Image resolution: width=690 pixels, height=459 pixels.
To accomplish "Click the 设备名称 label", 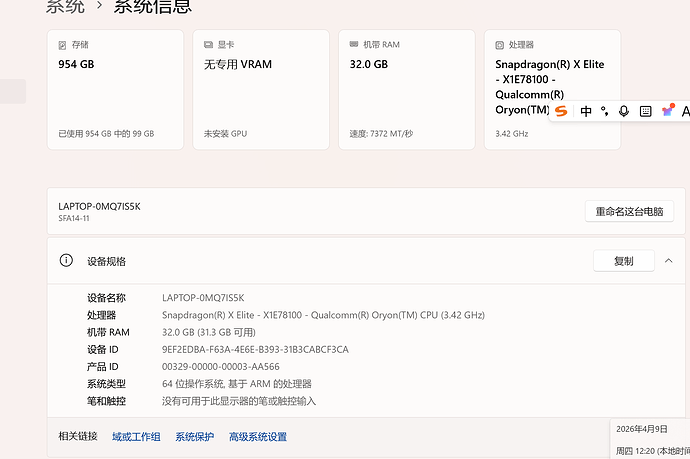I will pyautogui.click(x=106, y=298).
